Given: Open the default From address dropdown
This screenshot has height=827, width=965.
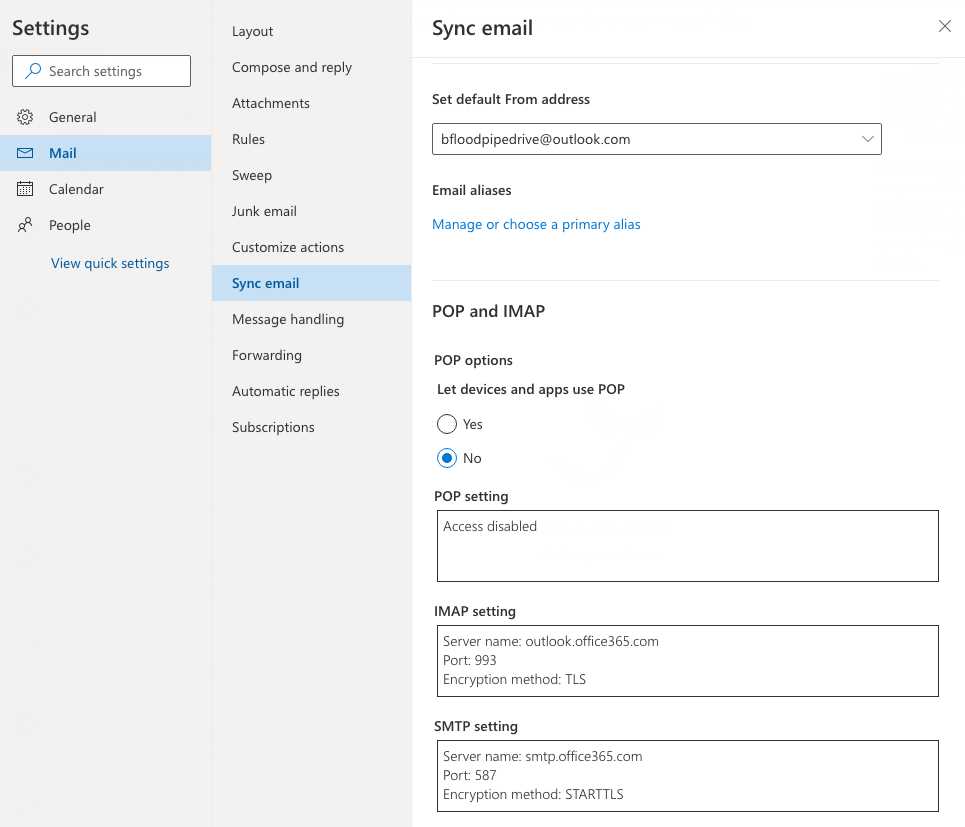Looking at the screenshot, I should click(x=657, y=139).
